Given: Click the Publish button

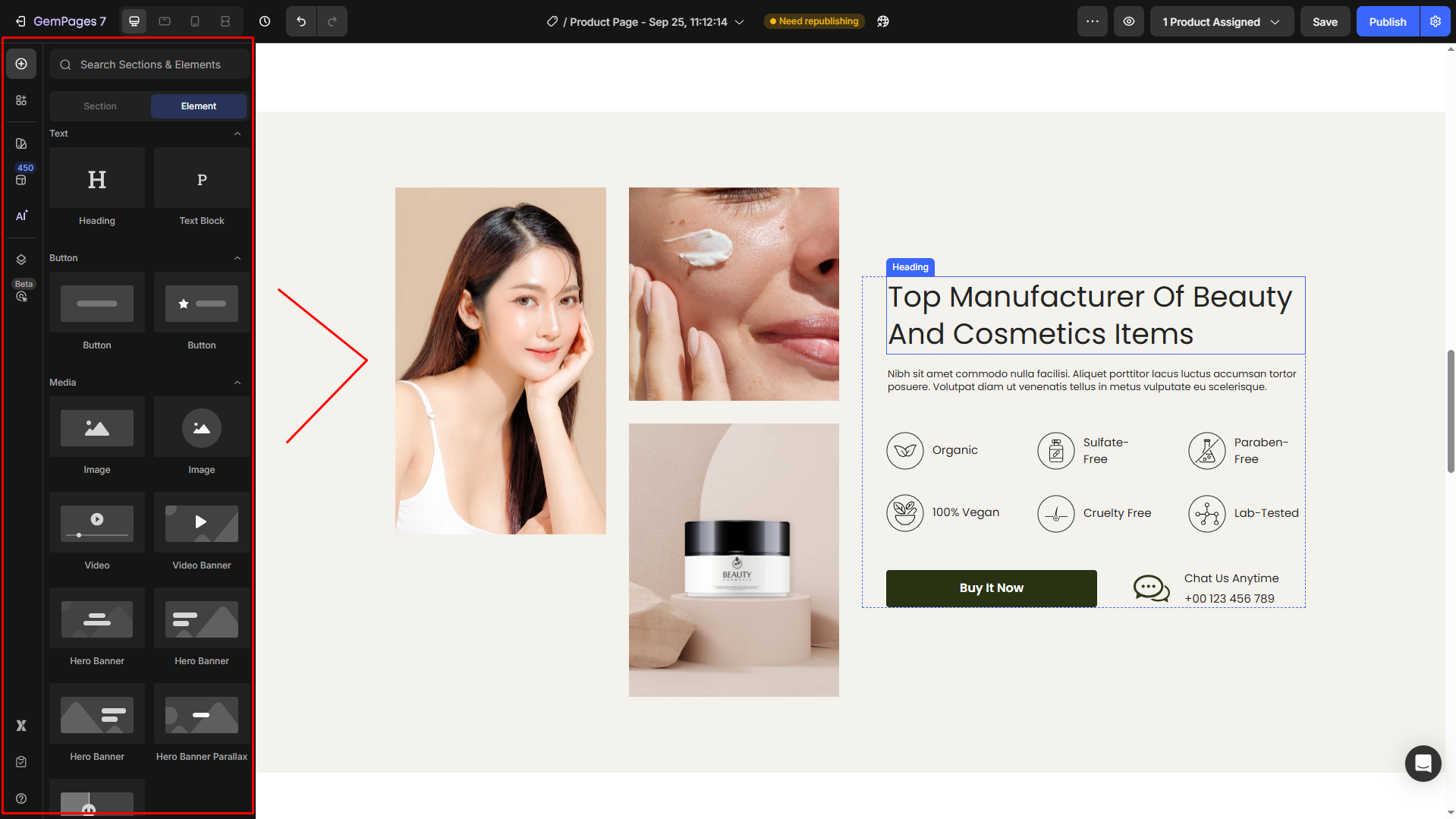Looking at the screenshot, I should [x=1387, y=21].
